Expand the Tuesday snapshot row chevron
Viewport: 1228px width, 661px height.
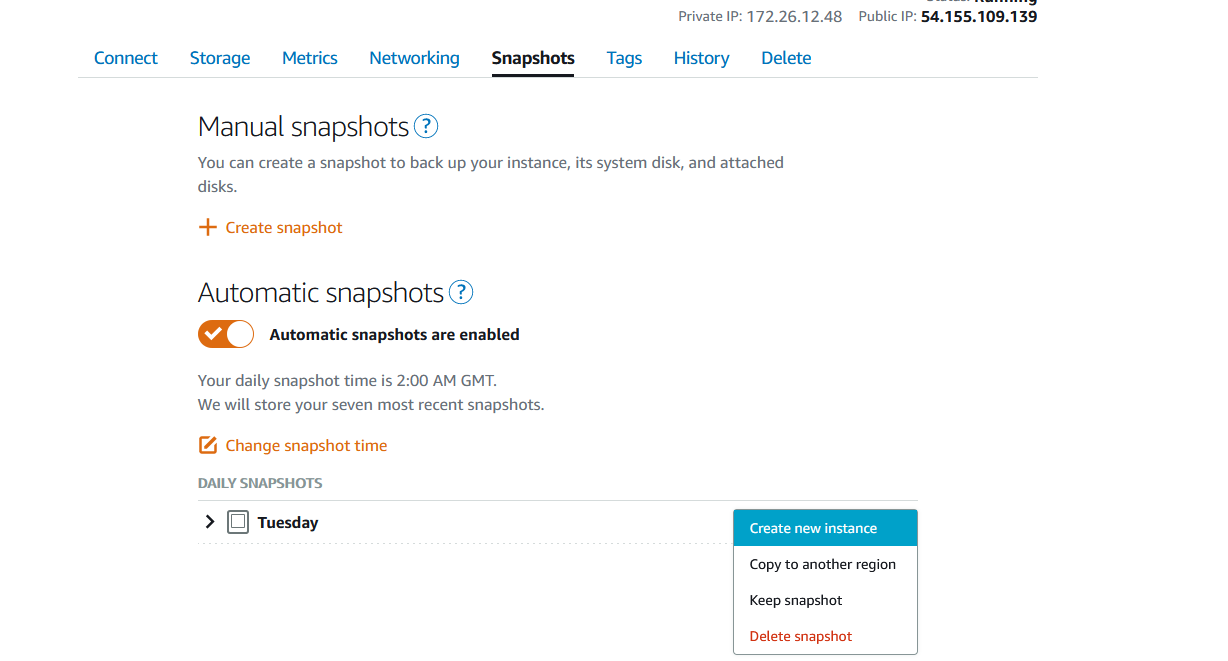pos(210,522)
